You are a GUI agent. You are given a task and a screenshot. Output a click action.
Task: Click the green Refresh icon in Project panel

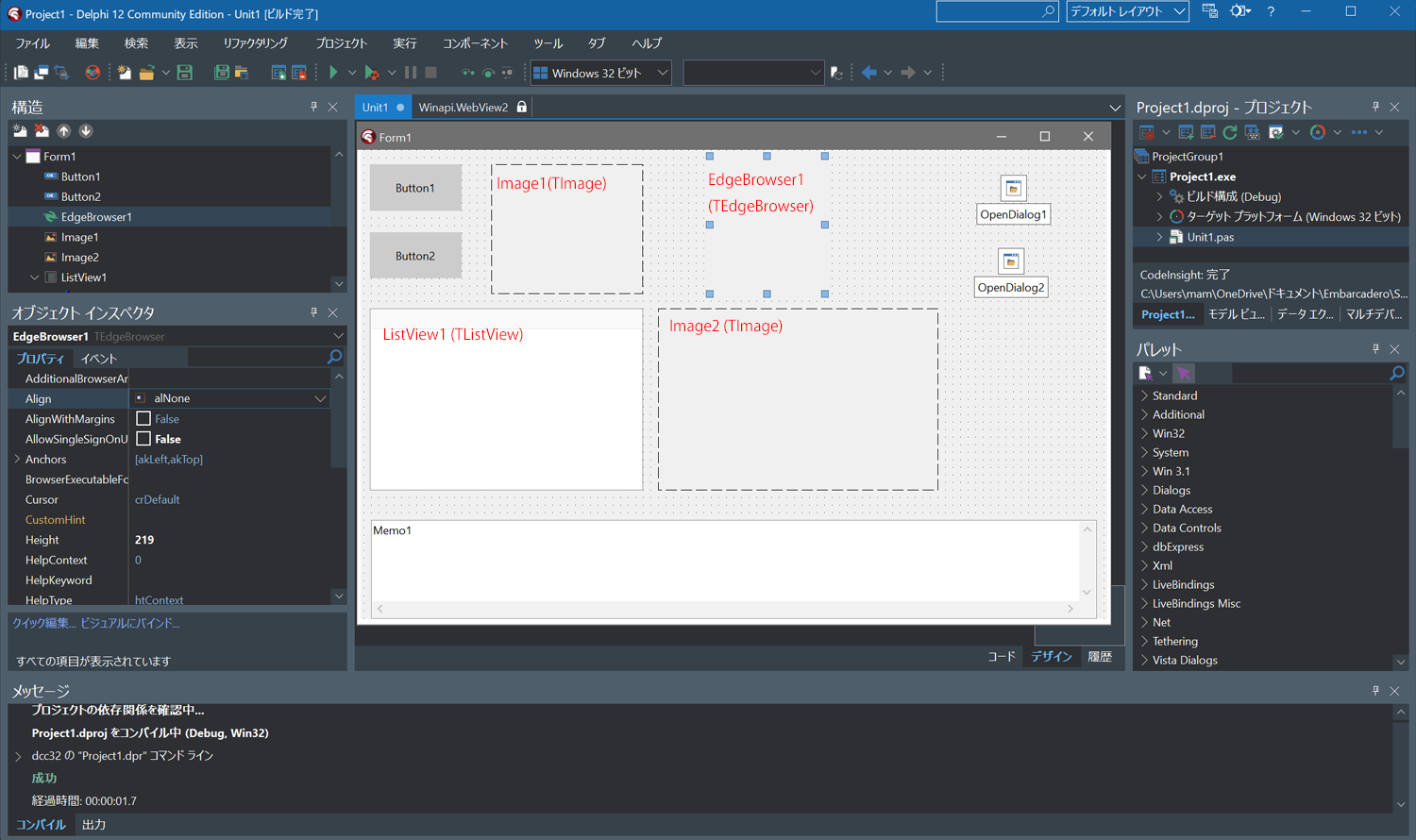click(x=1229, y=132)
